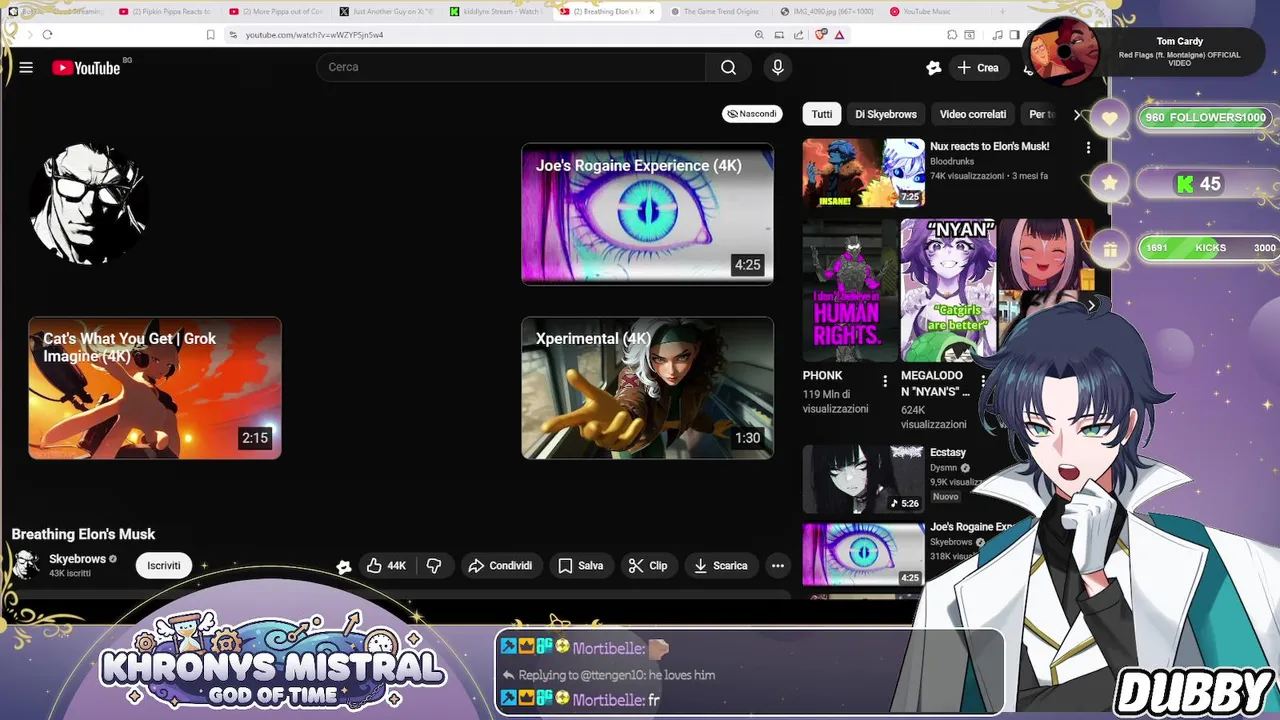Viewport: 1280px width, 720px height.
Task: Click the Skyebrows end screen channel avatar
Action: 89,203
